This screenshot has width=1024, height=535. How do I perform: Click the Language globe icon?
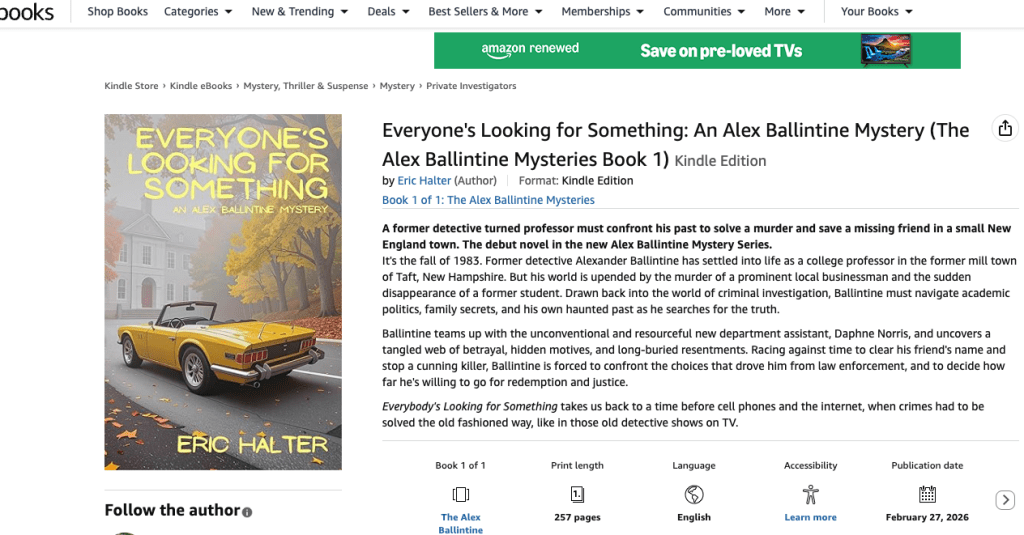[x=694, y=494]
